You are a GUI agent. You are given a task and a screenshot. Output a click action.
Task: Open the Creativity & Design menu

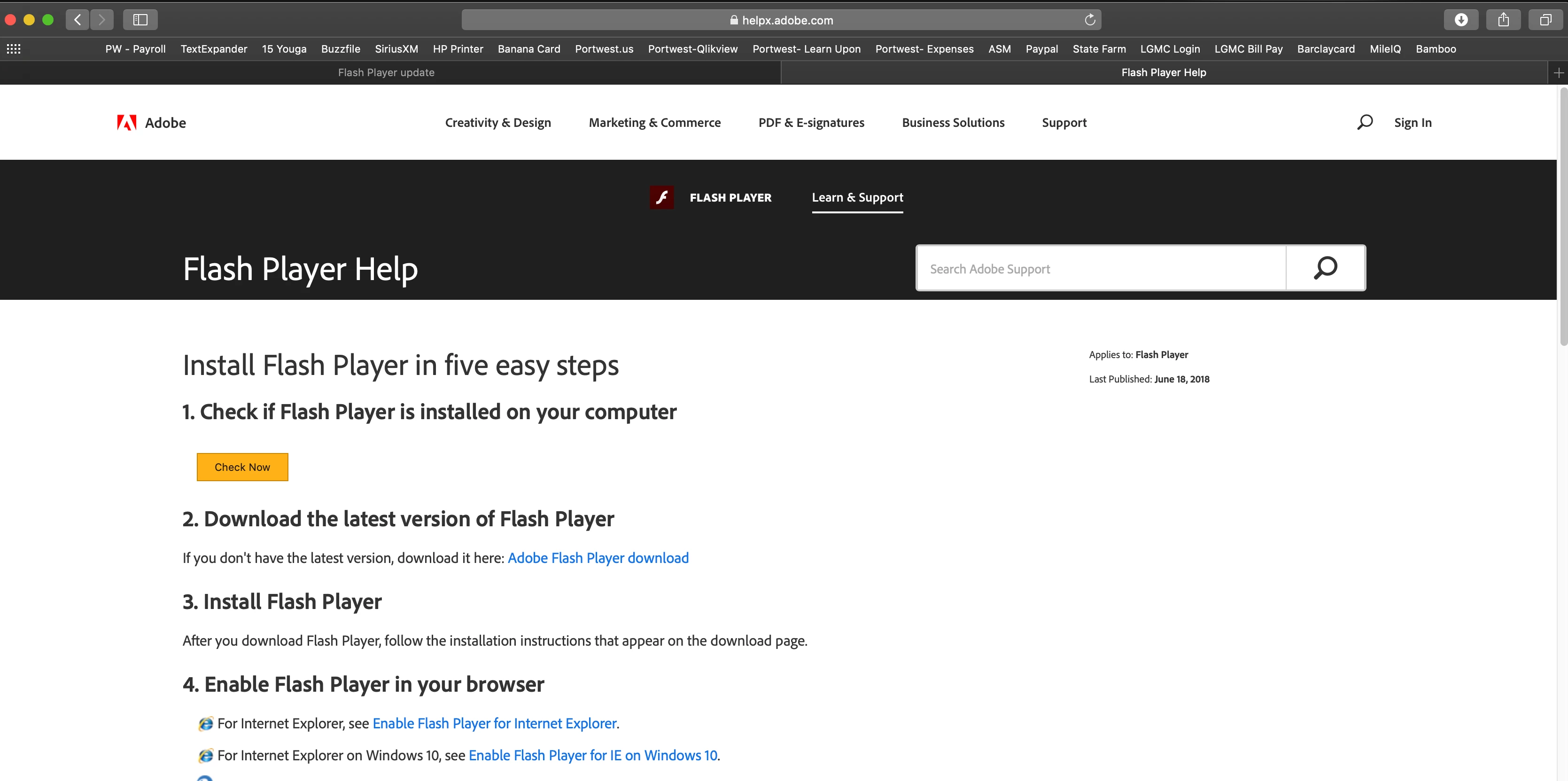[497, 123]
